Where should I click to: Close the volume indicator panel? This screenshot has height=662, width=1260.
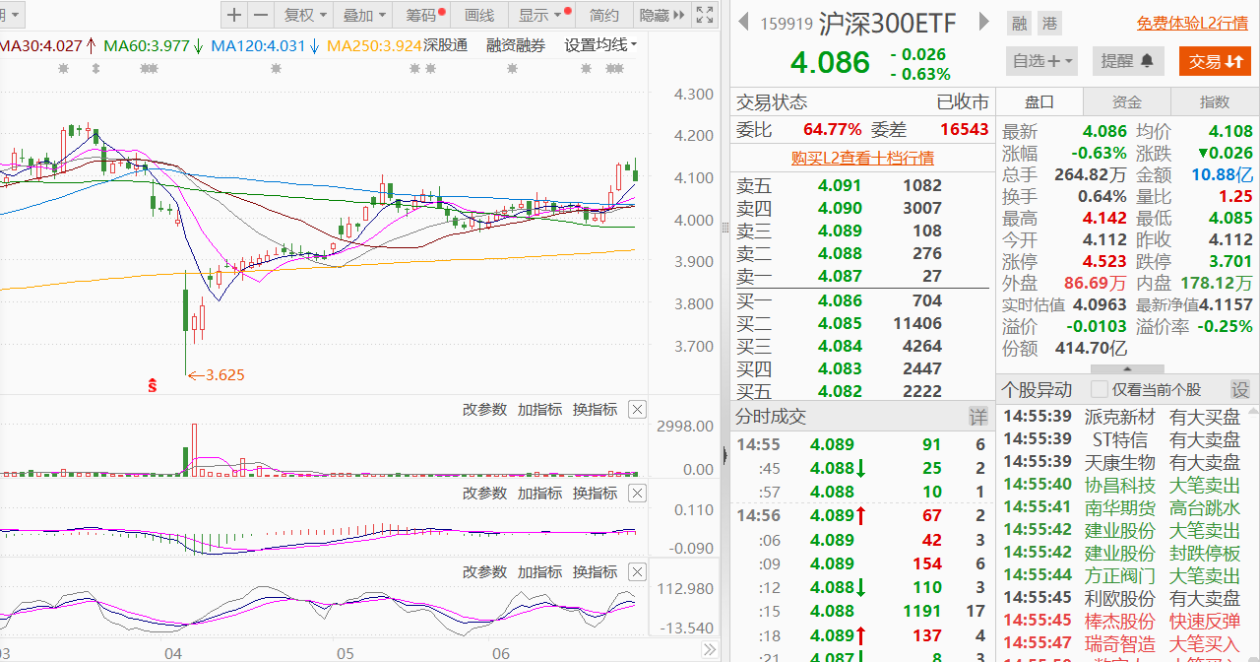click(x=637, y=409)
